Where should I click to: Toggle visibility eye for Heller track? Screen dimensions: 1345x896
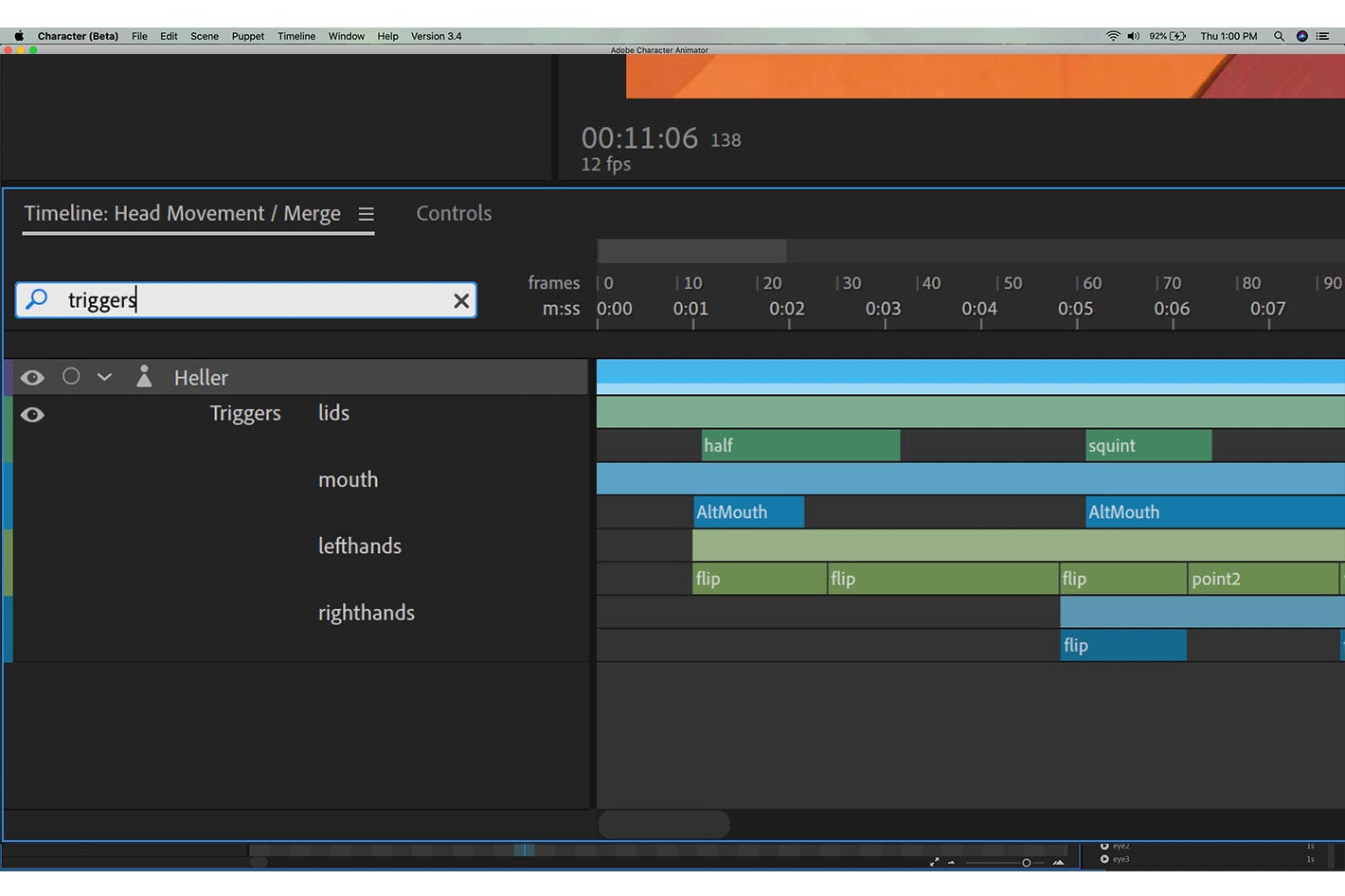coord(32,378)
